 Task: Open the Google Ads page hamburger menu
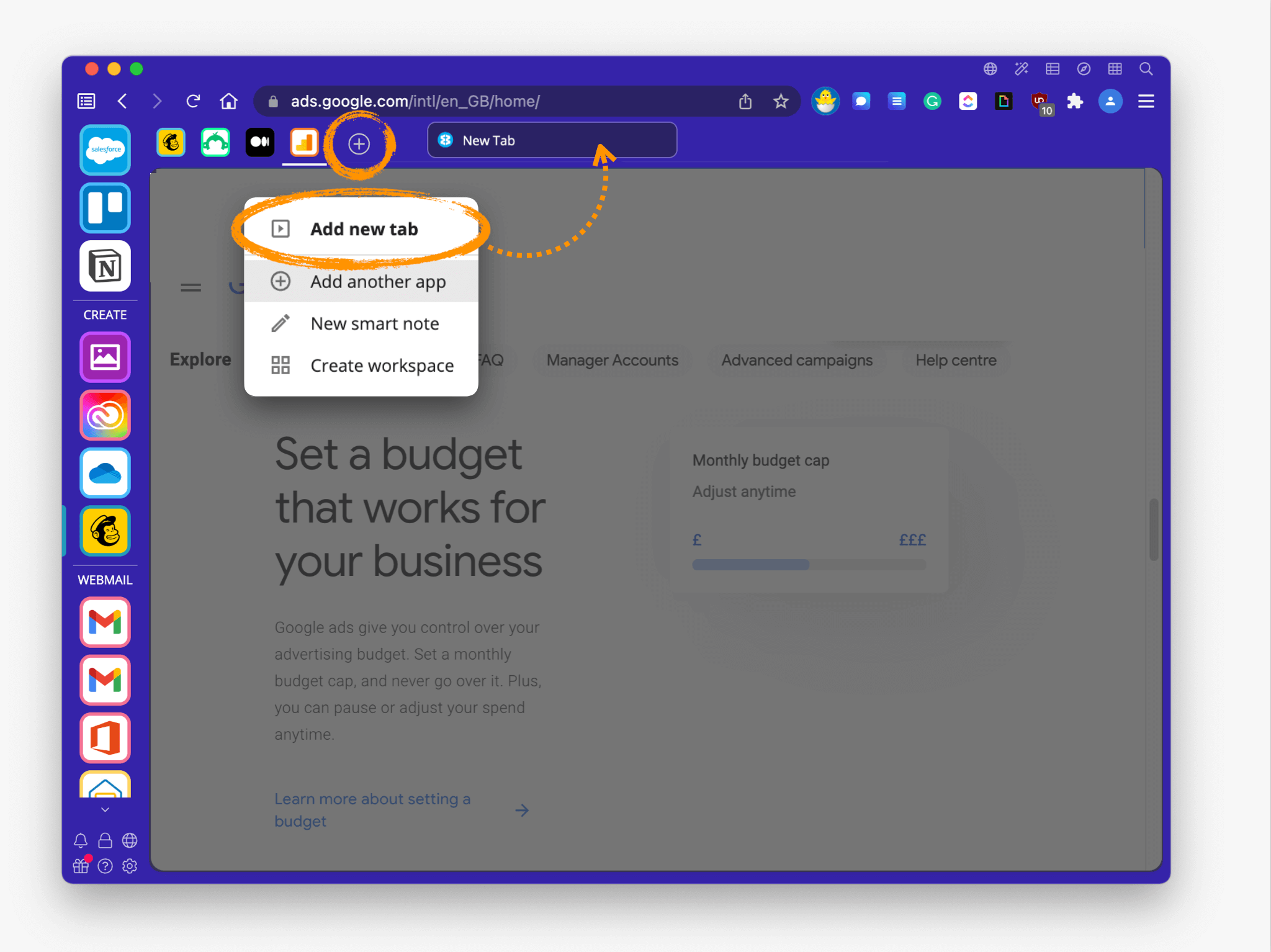tap(191, 287)
